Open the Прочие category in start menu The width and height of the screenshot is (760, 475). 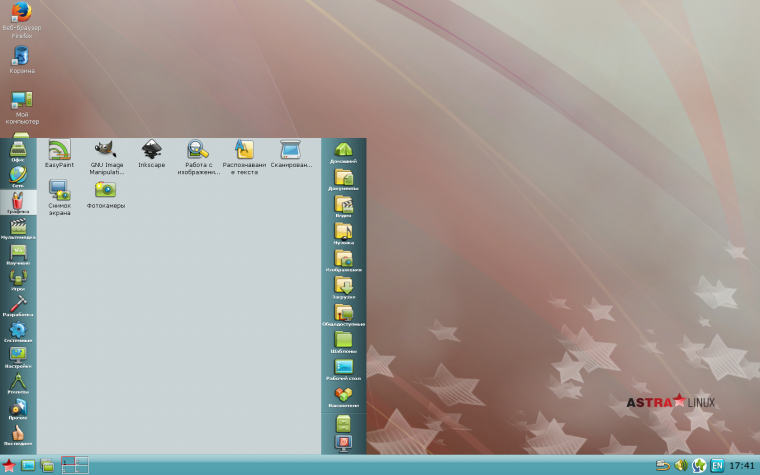[x=18, y=409]
